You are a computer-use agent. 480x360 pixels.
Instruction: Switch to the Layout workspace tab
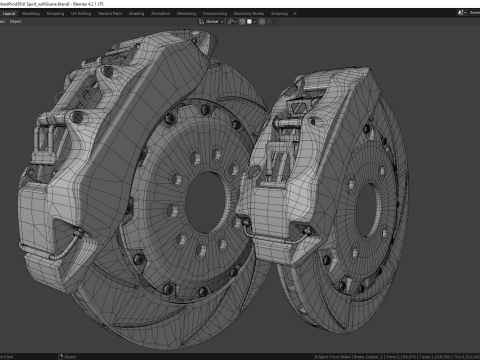point(9,14)
